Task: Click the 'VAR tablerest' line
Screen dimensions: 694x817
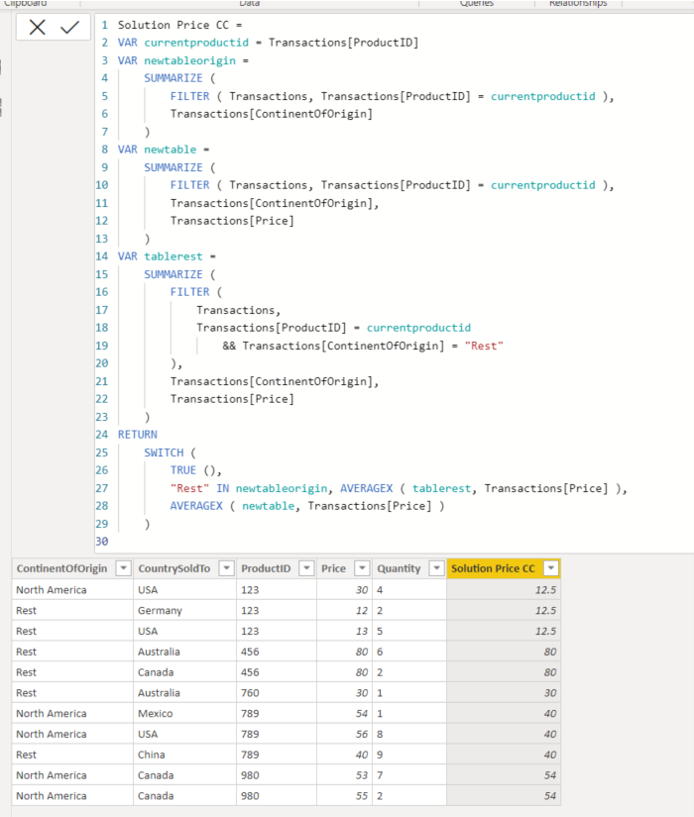Action: pos(166,256)
